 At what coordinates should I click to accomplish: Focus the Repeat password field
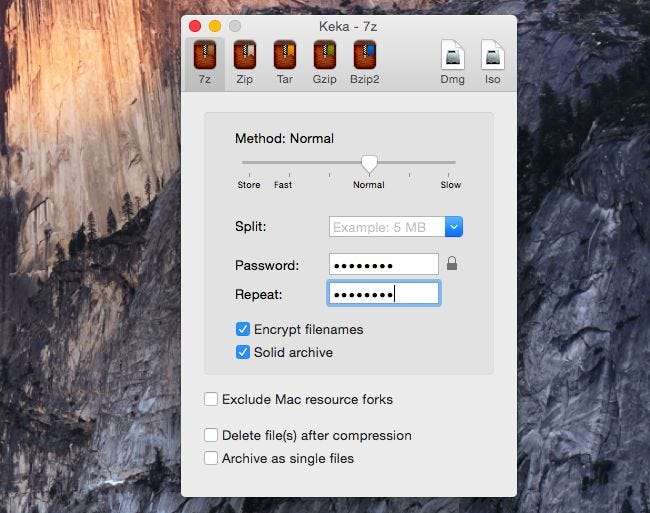pos(383,294)
